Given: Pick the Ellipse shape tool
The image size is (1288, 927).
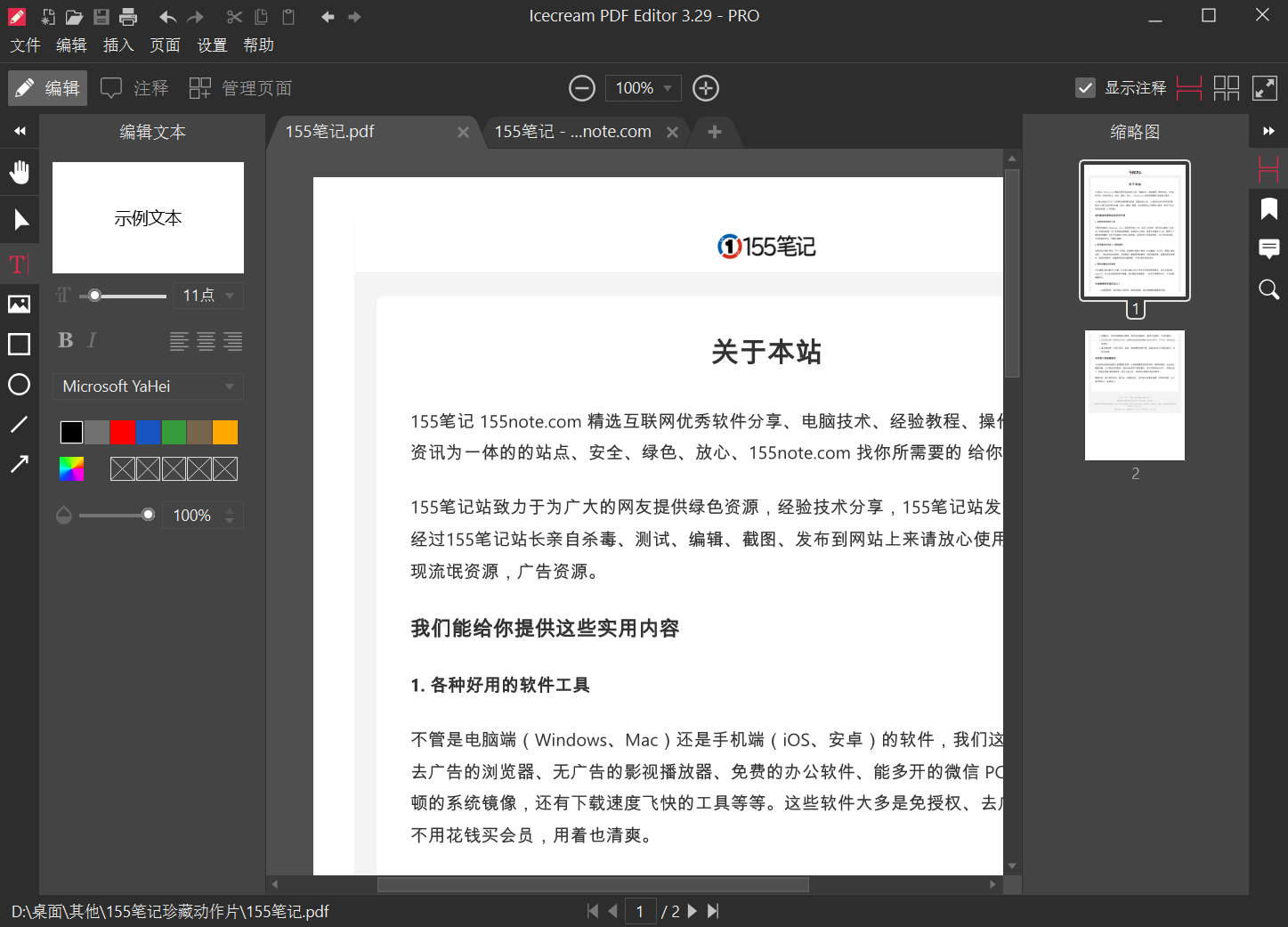Looking at the screenshot, I should [19, 385].
